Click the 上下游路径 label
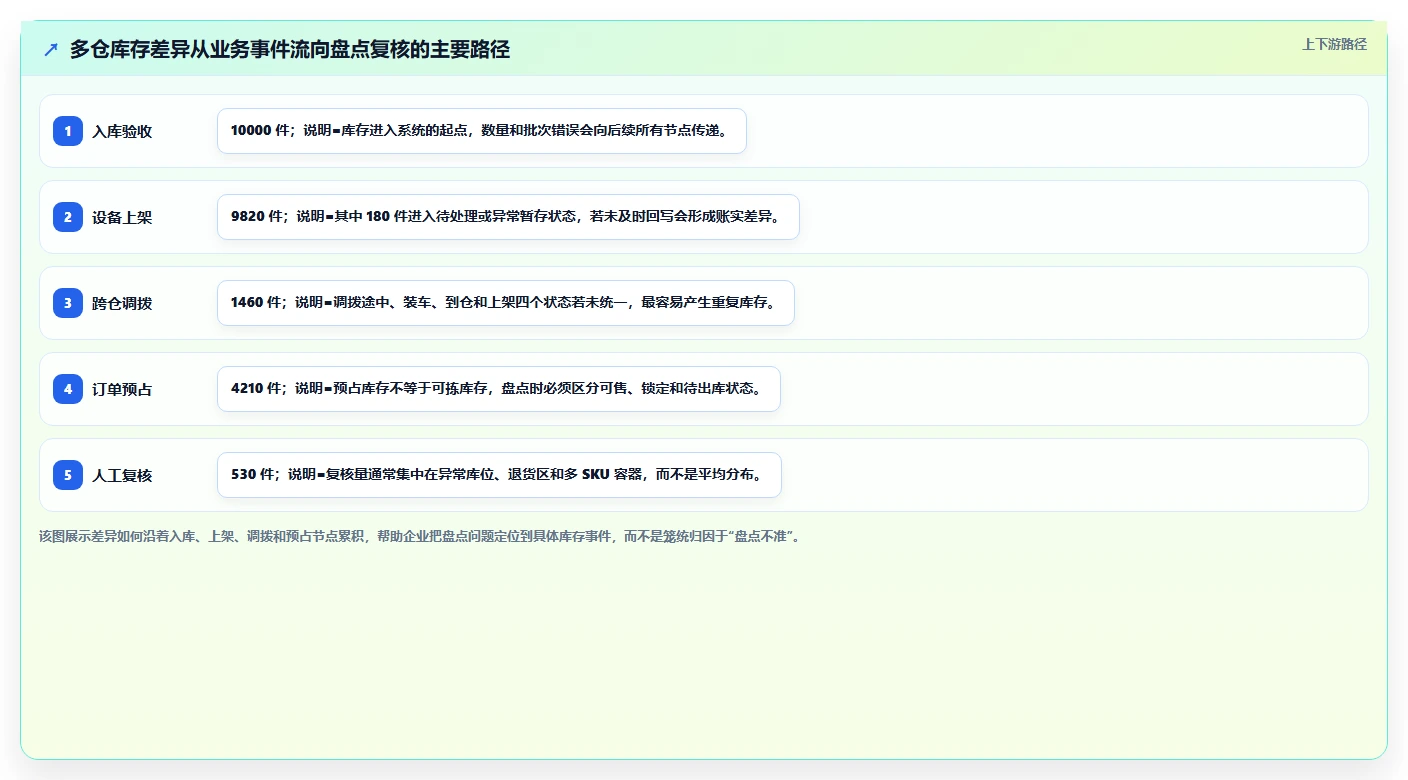Screen dimensions: 1408x780 point(1334,44)
